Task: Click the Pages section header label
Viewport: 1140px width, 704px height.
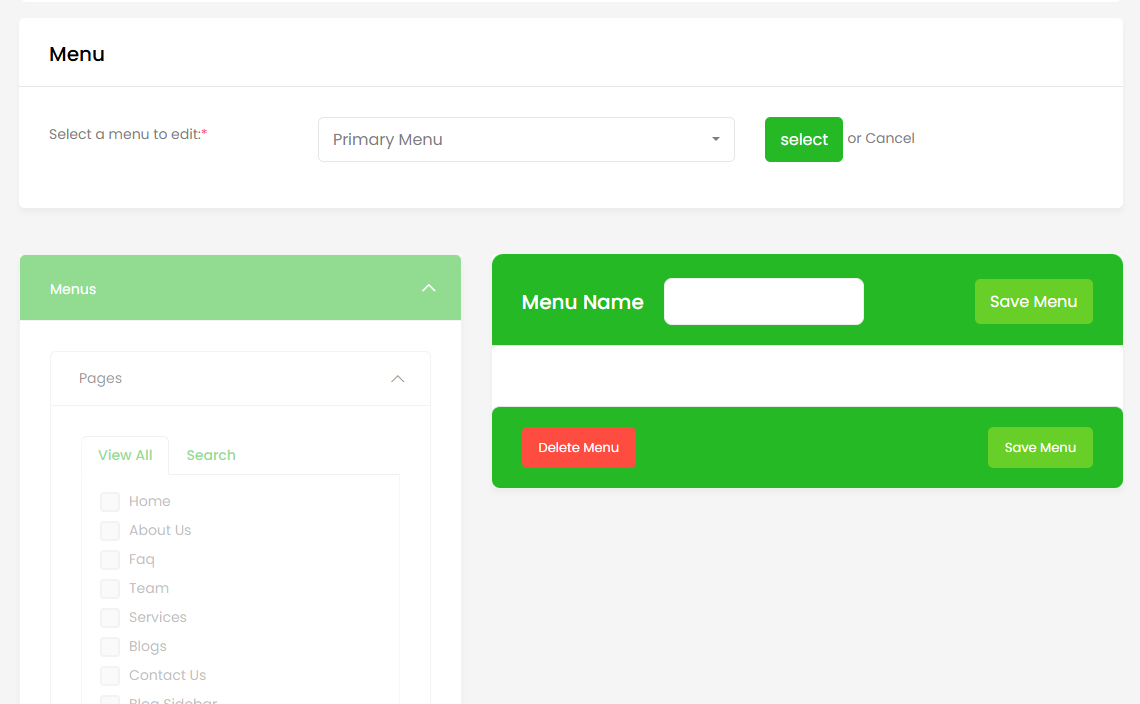Action: coord(100,379)
